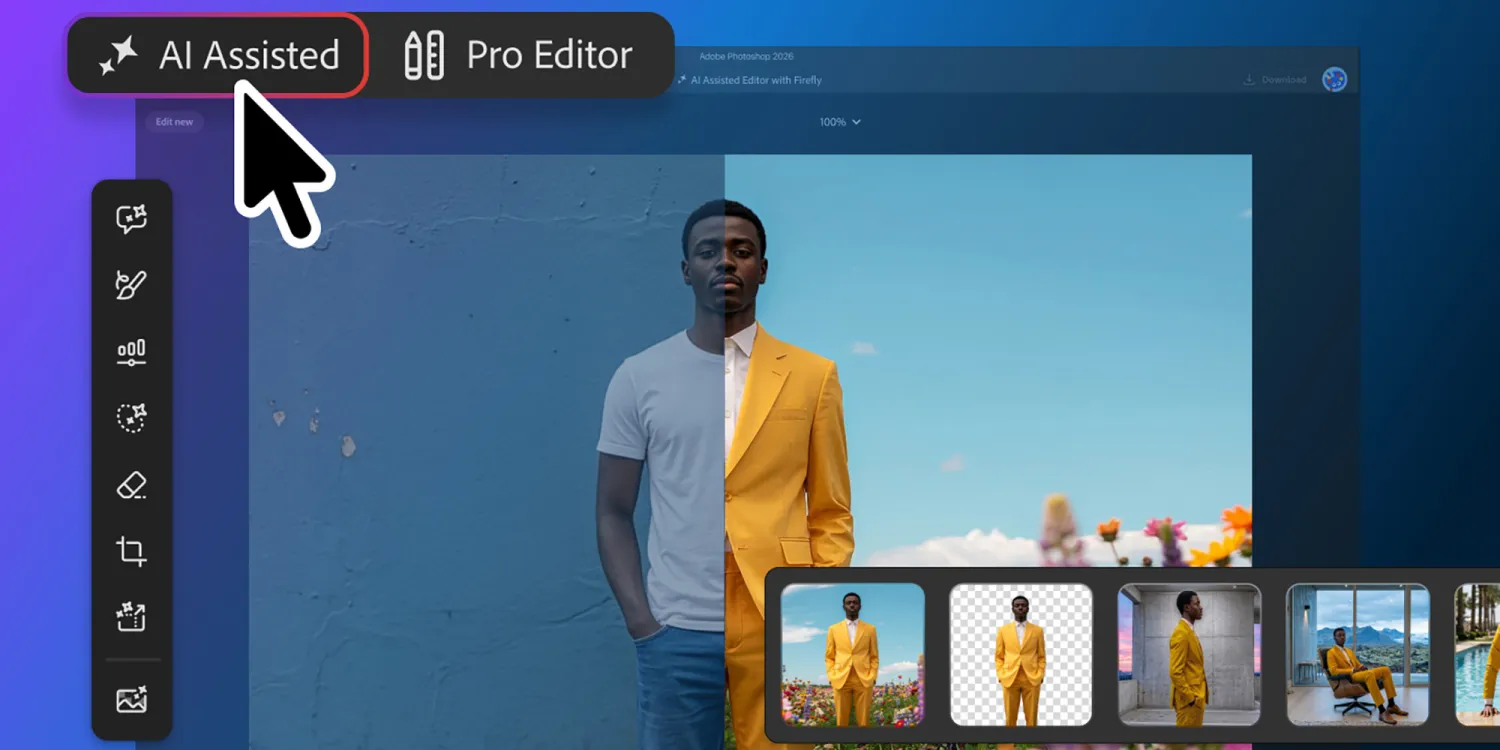This screenshot has width=1500, height=750.
Task: Open the generate image tool
Action: coord(131,699)
